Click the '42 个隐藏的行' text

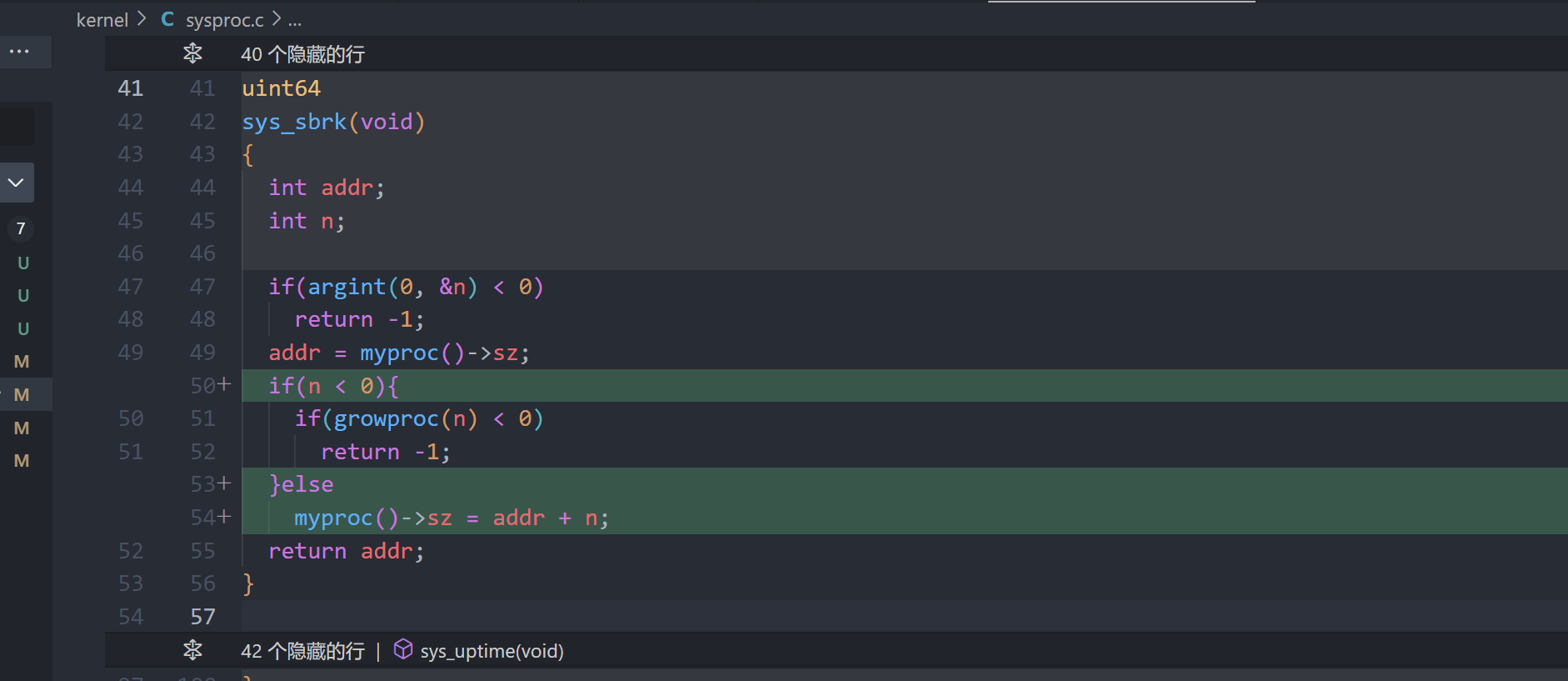coord(302,651)
